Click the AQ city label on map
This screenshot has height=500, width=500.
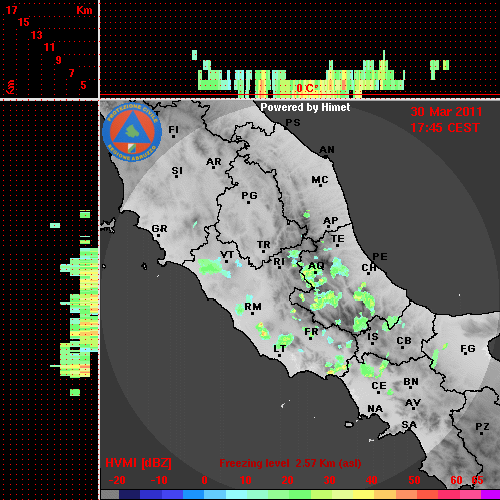(316, 266)
